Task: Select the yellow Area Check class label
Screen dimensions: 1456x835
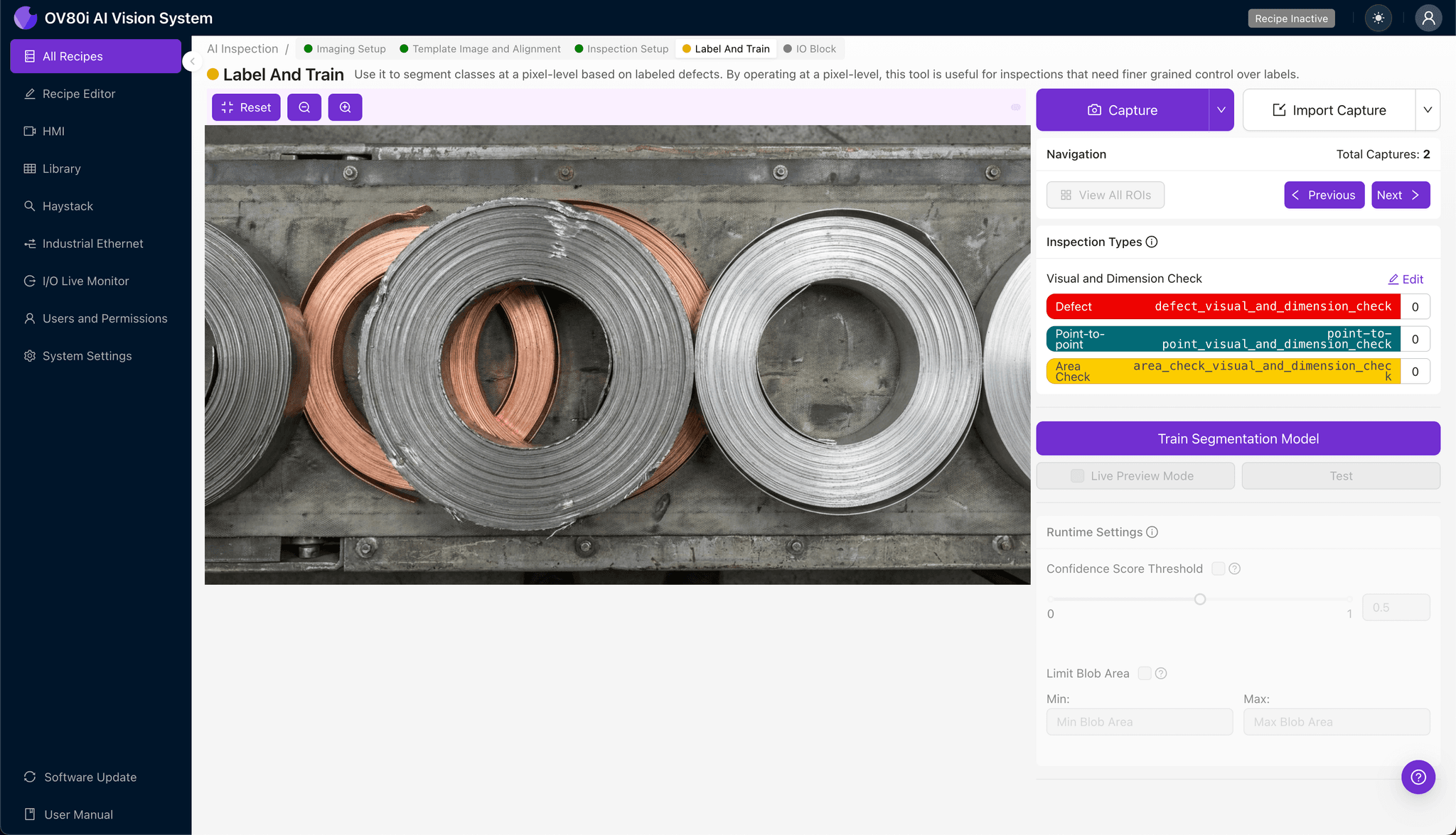Action: coord(1224,372)
